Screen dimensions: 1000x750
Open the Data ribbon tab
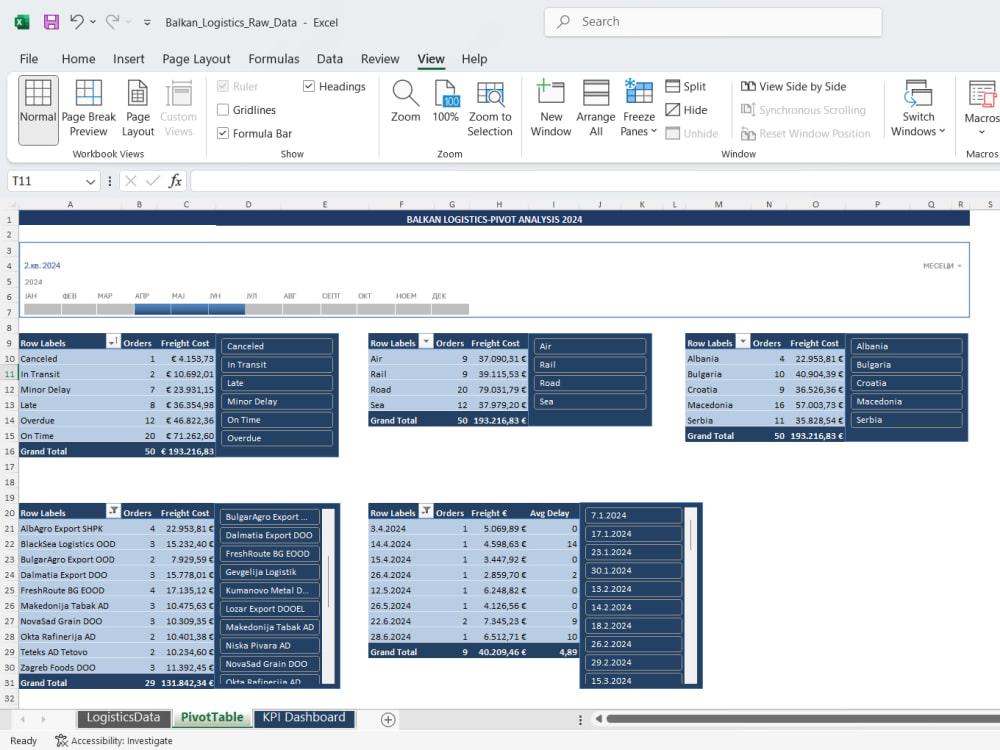tap(330, 59)
